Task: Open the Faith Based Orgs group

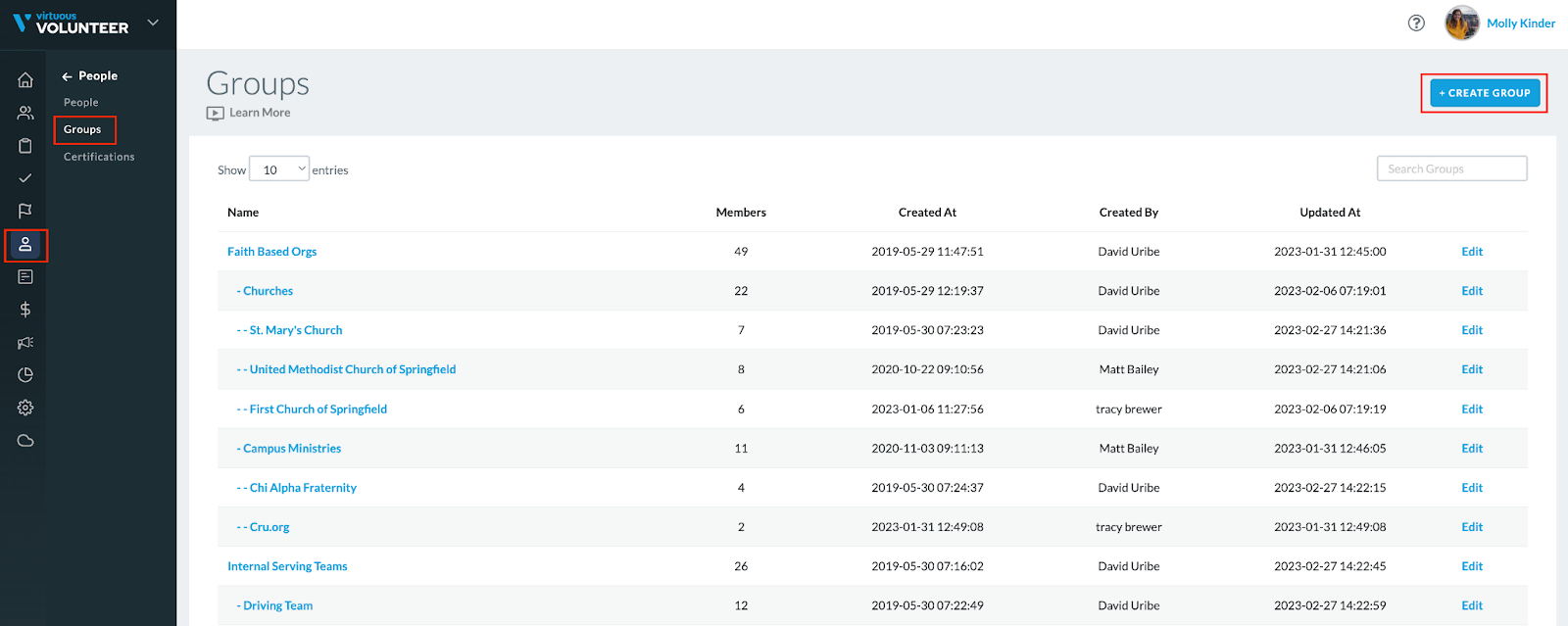Action: pos(272,252)
